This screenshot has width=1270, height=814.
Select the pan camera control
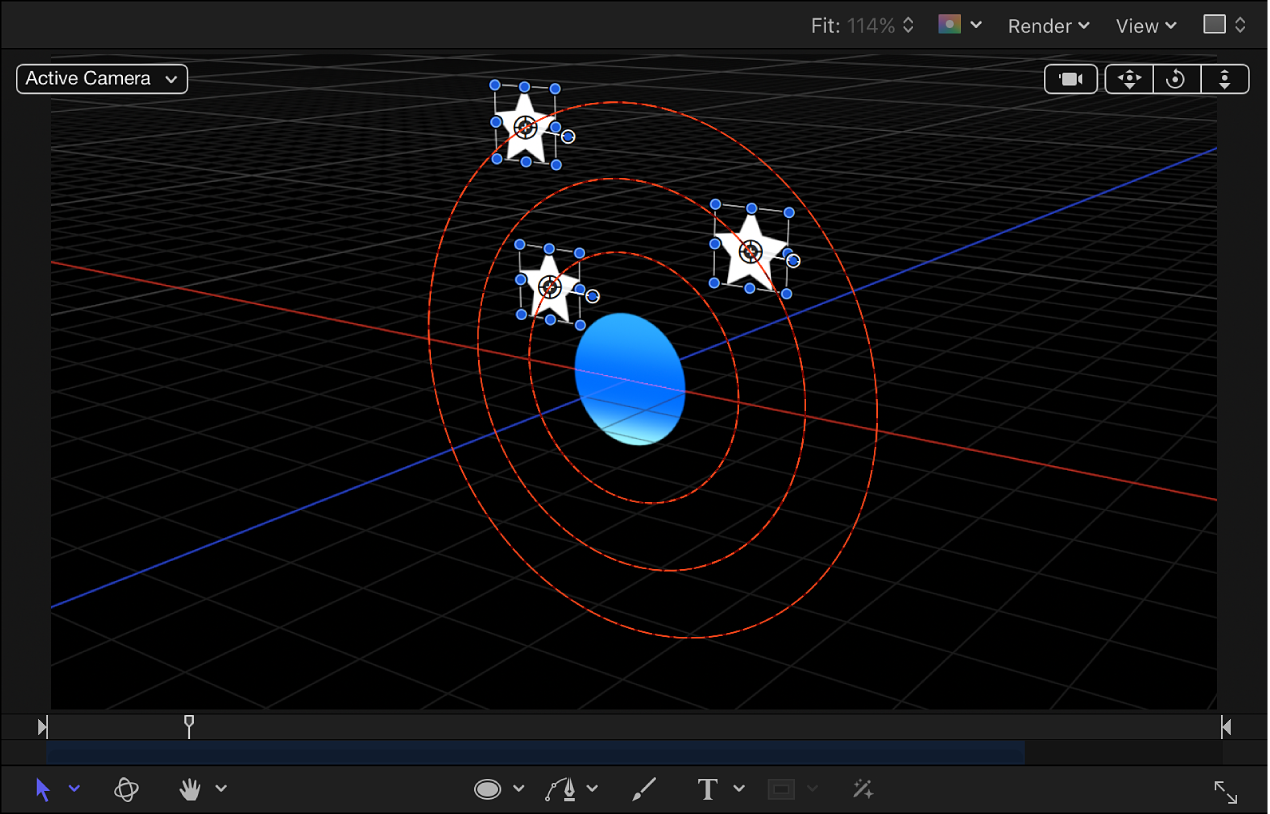coord(1128,78)
